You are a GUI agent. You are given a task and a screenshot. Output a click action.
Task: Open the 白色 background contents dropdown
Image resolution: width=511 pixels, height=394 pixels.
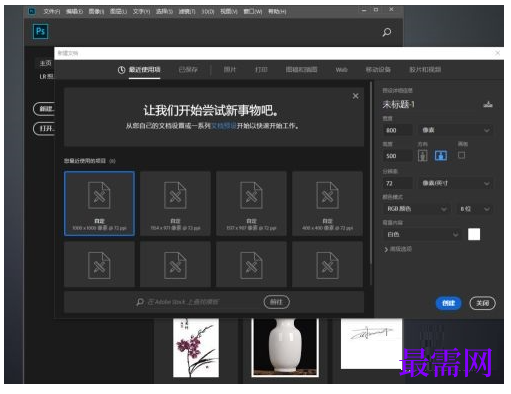(422, 235)
